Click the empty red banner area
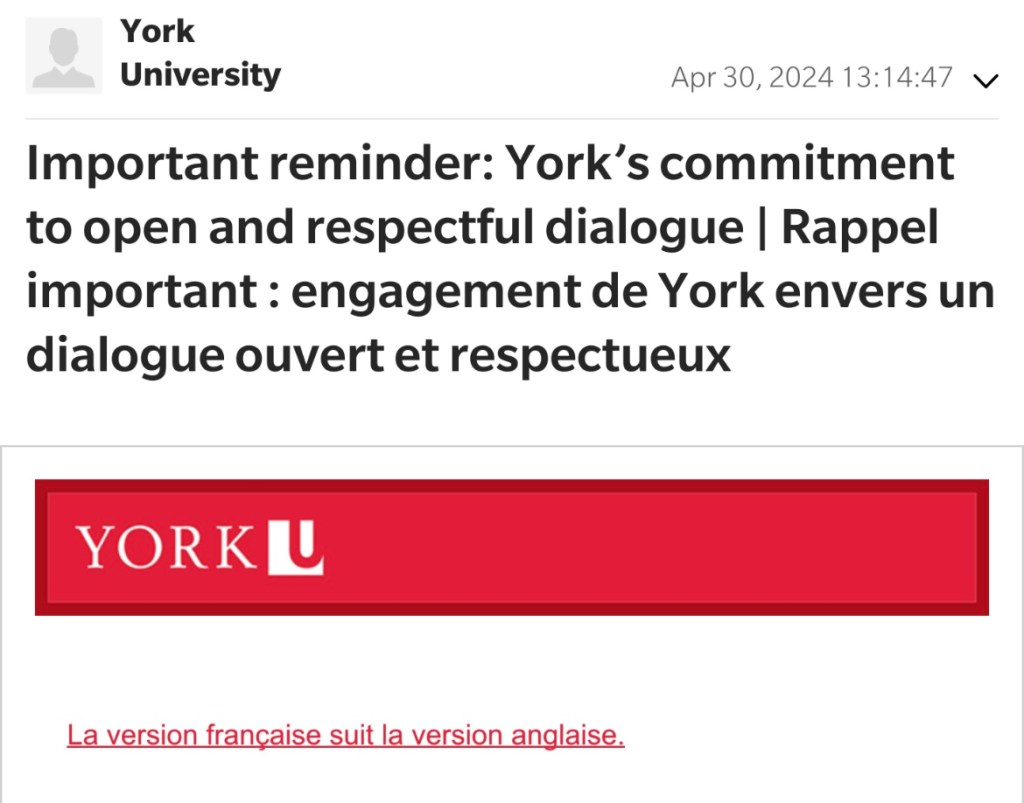Image resolution: width=1024 pixels, height=803 pixels. point(650,548)
